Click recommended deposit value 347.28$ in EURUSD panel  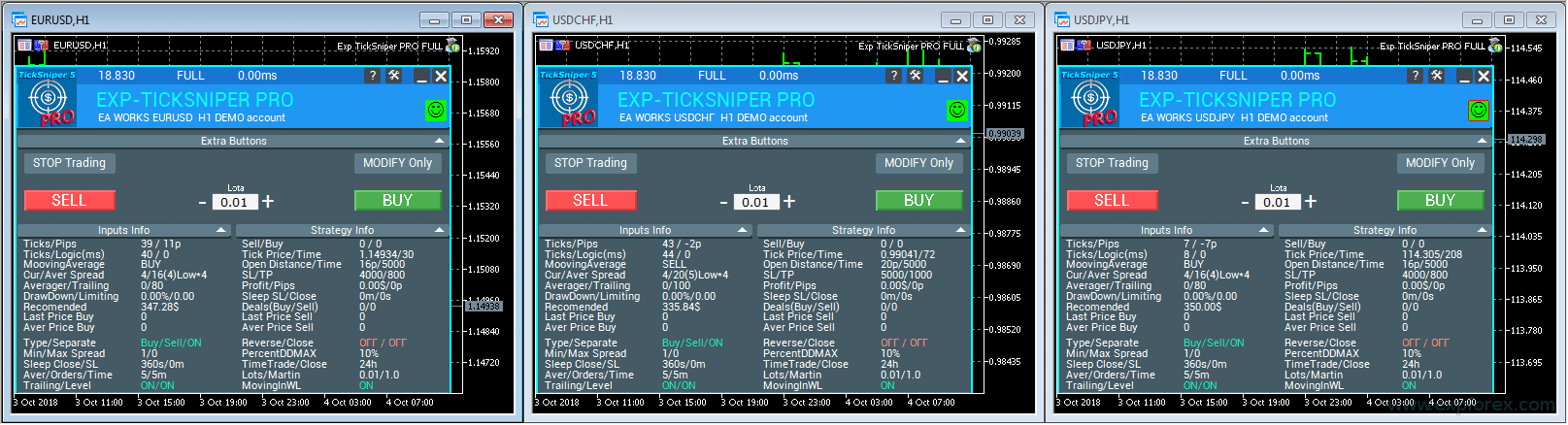pyautogui.click(x=160, y=307)
